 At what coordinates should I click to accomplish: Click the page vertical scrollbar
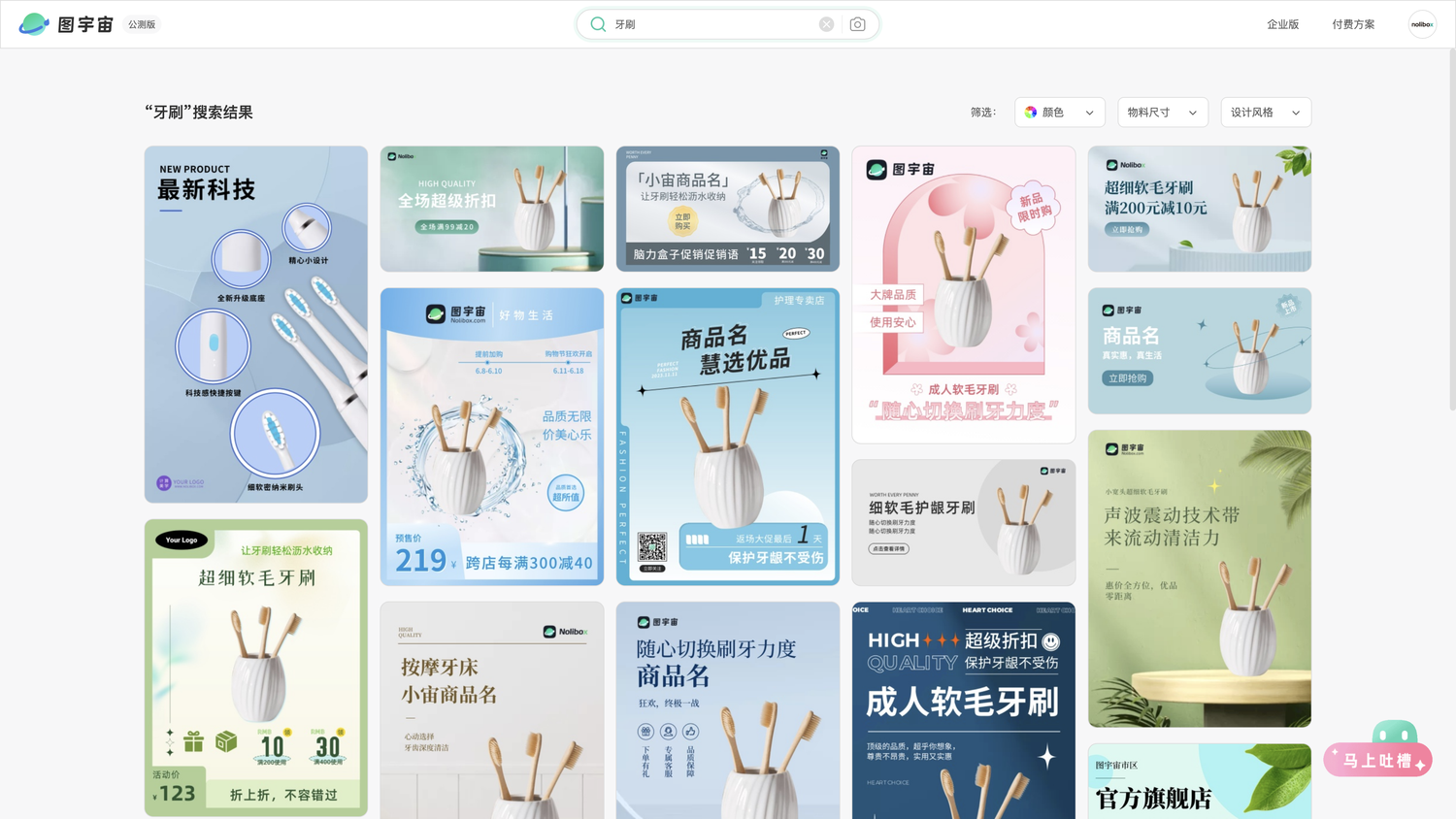pos(1451,228)
